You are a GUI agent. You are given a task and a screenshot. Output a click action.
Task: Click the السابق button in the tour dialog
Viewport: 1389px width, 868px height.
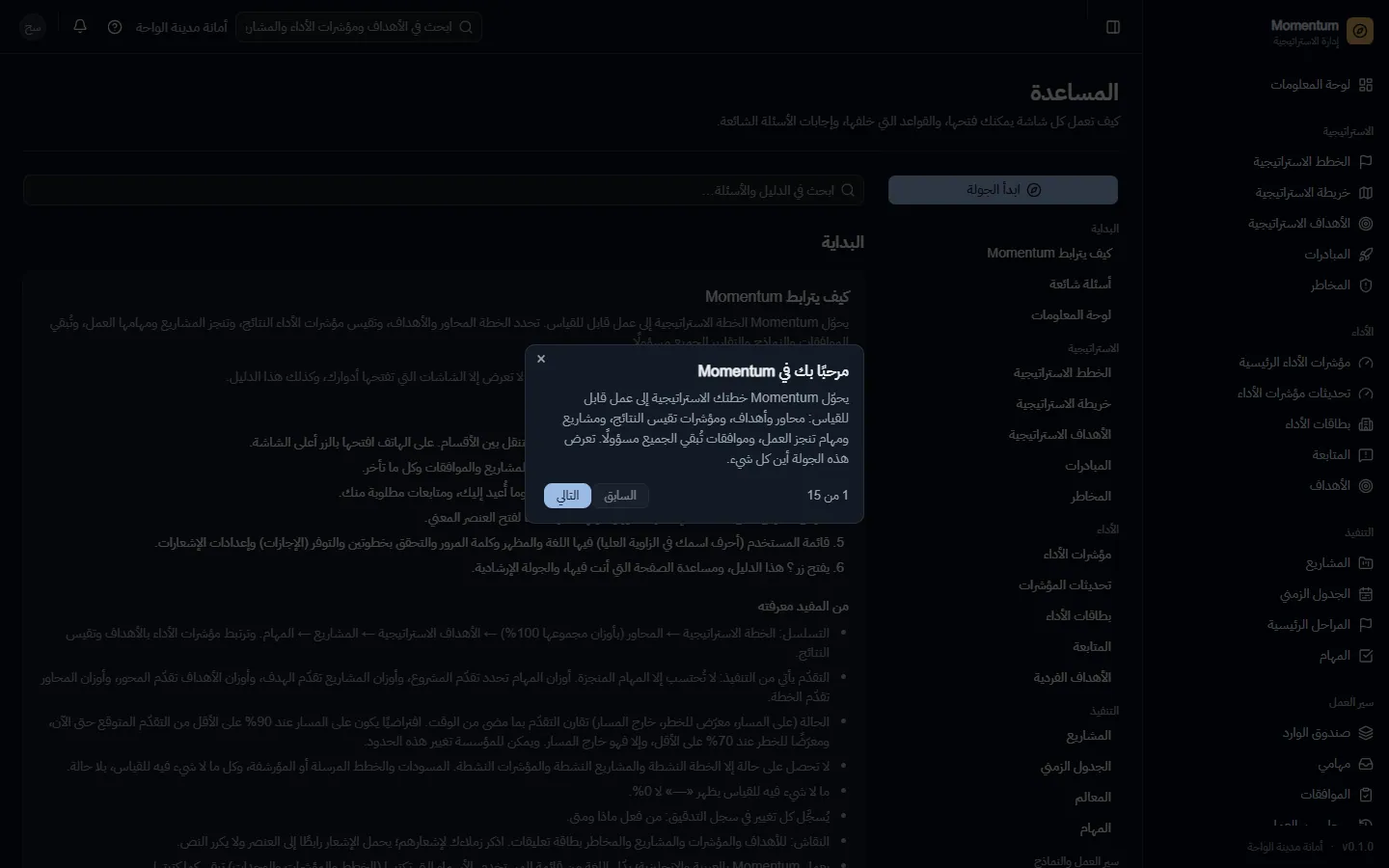(620, 496)
